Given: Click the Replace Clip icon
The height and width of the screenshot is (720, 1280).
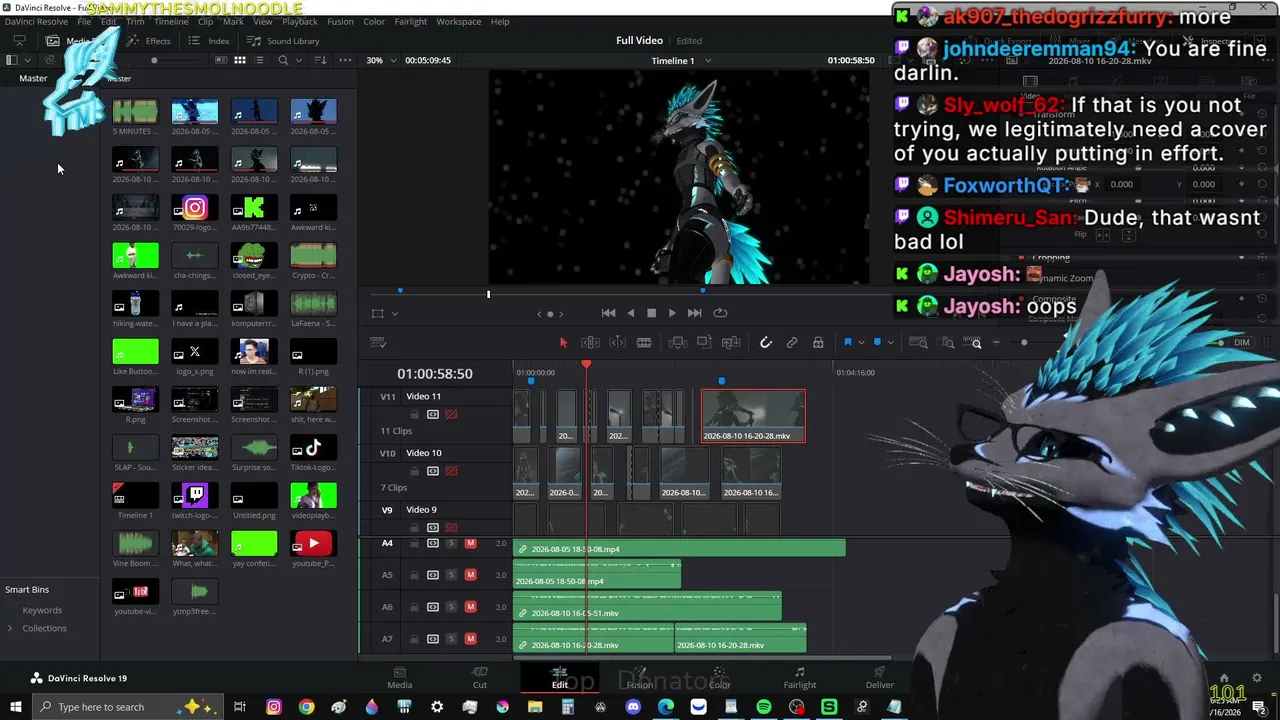Looking at the screenshot, I should (731, 342).
